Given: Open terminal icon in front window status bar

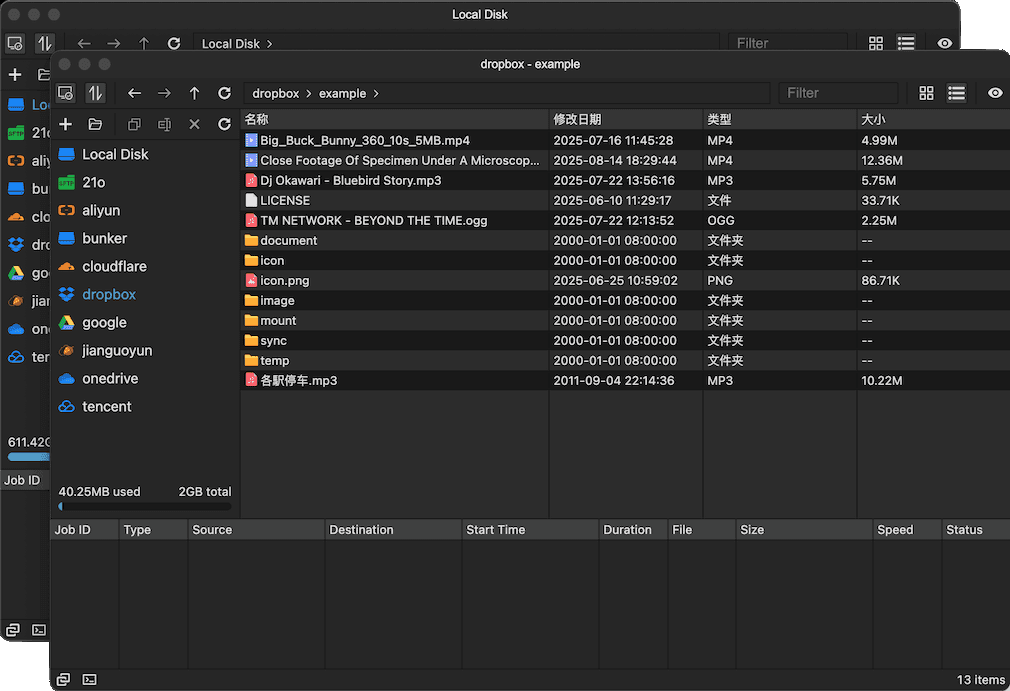Looking at the screenshot, I should (90, 680).
